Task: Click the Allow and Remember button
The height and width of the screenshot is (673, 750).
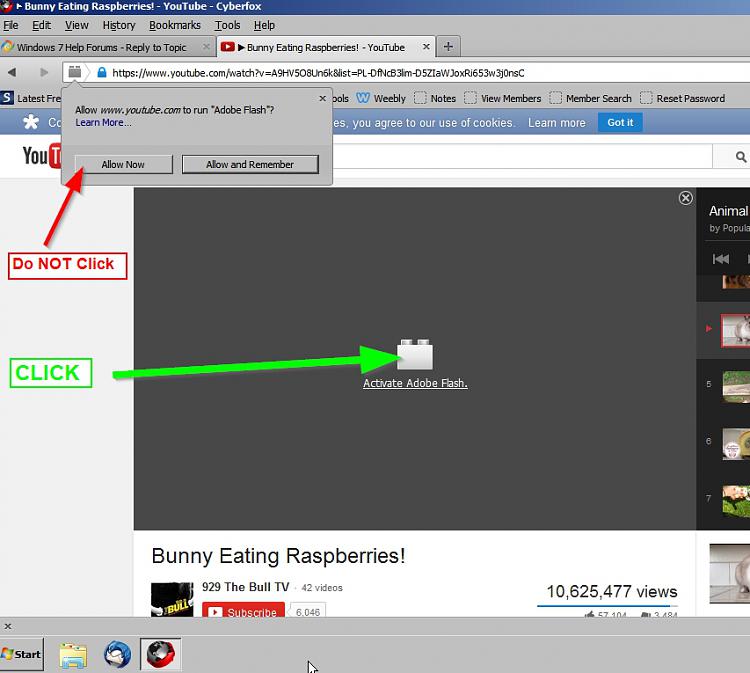Action: point(250,164)
